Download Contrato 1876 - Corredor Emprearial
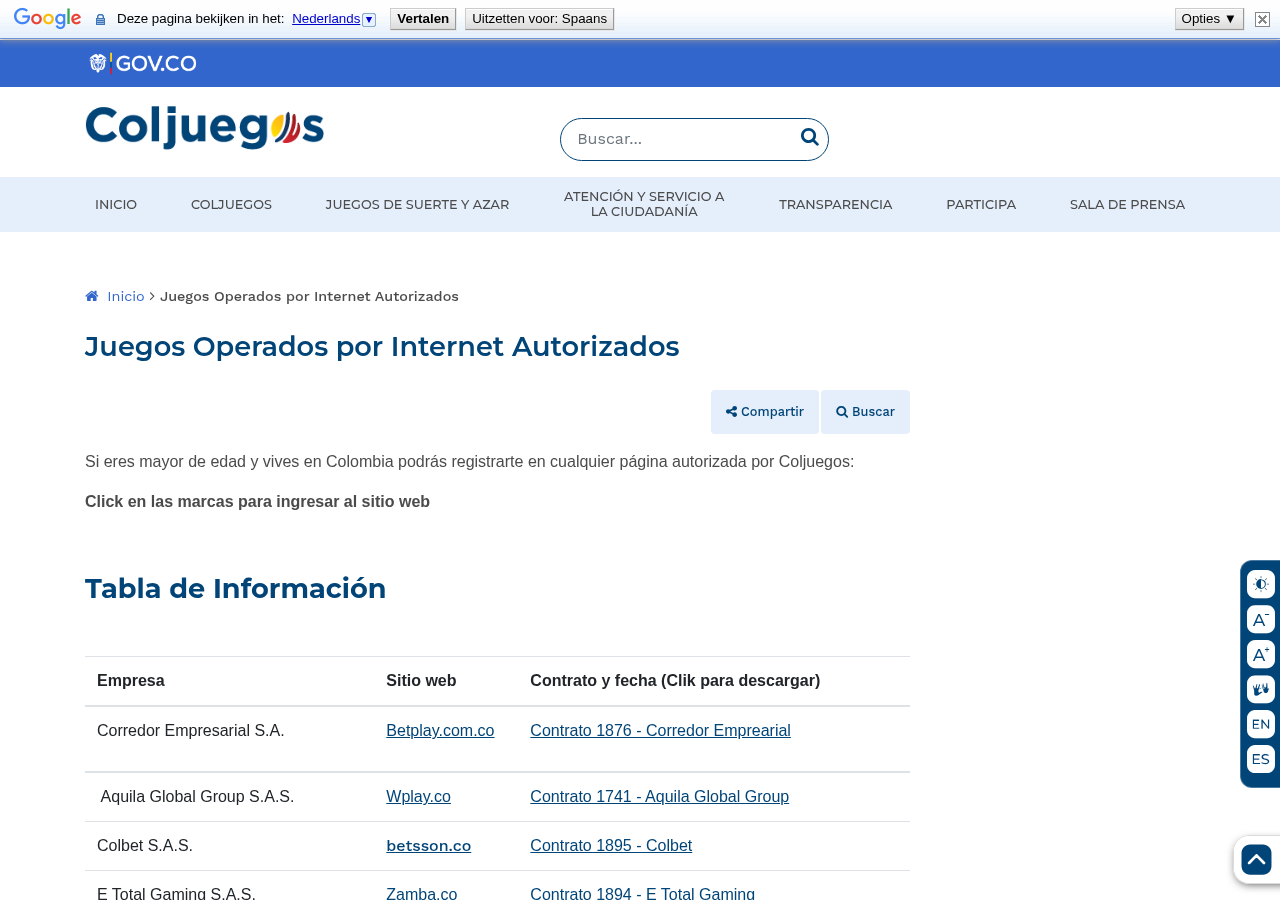This screenshot has height=900, width=1280. [x=660, y=731]
